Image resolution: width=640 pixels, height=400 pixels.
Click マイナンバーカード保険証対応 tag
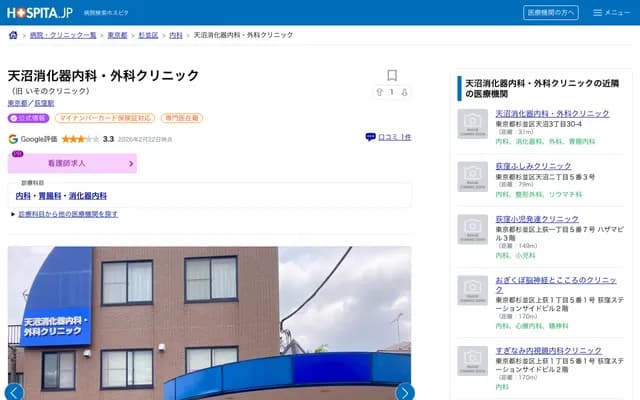coord(105,118)
